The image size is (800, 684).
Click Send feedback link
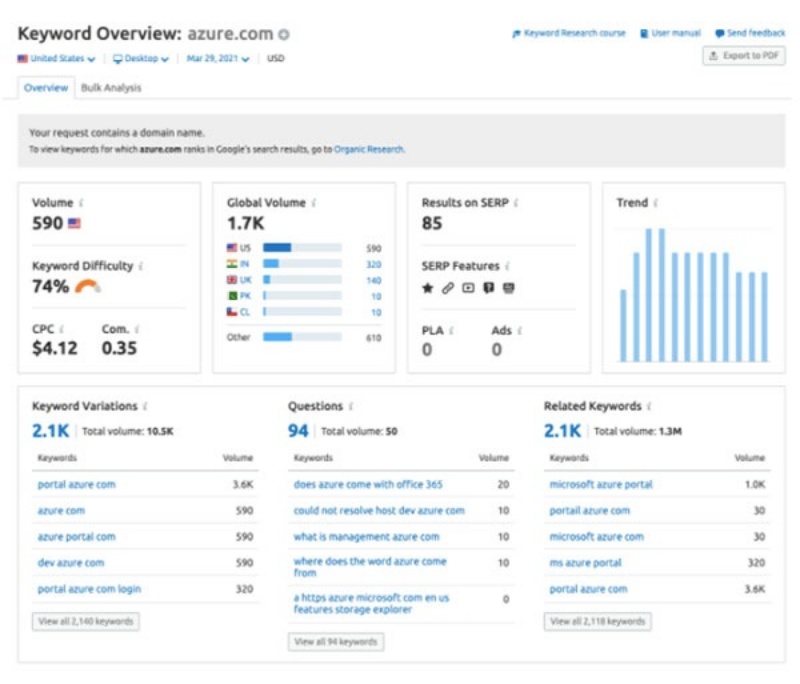(x=750, y=33)
